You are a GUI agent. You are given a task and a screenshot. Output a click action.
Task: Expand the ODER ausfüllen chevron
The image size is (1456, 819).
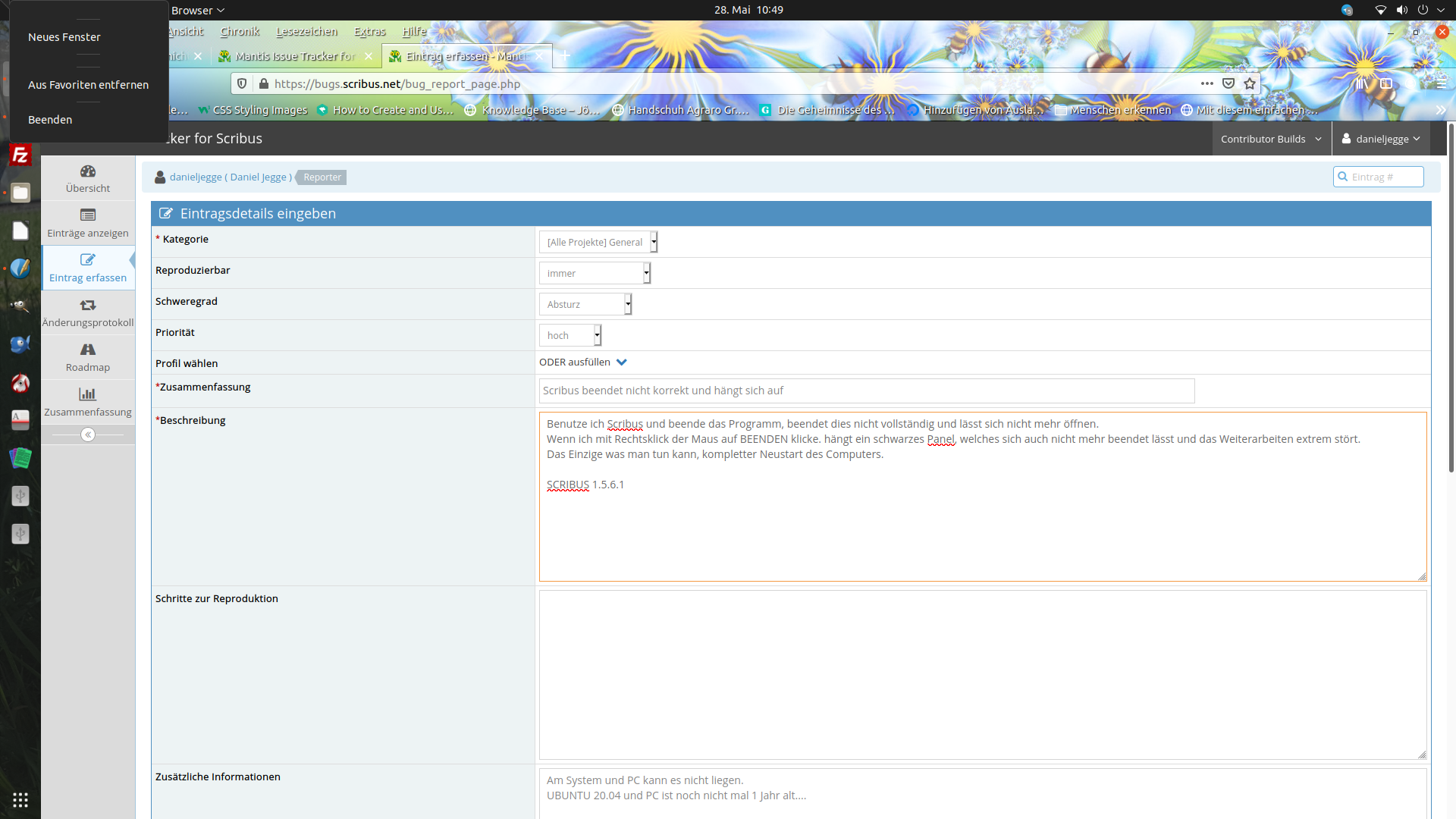coord(622,362)
